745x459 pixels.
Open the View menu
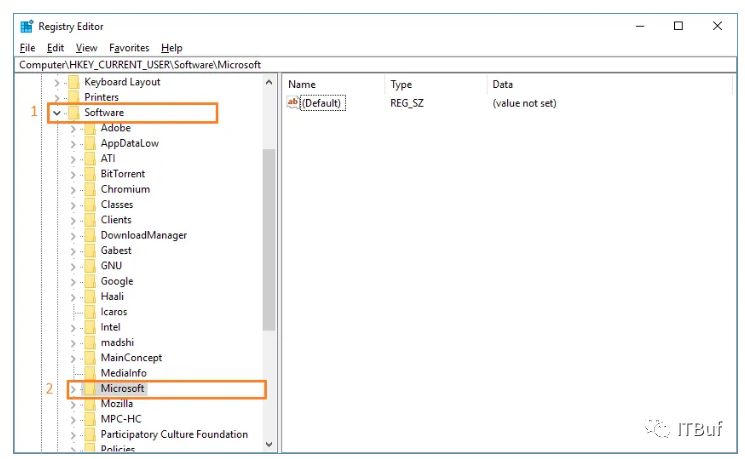(86, 48)
